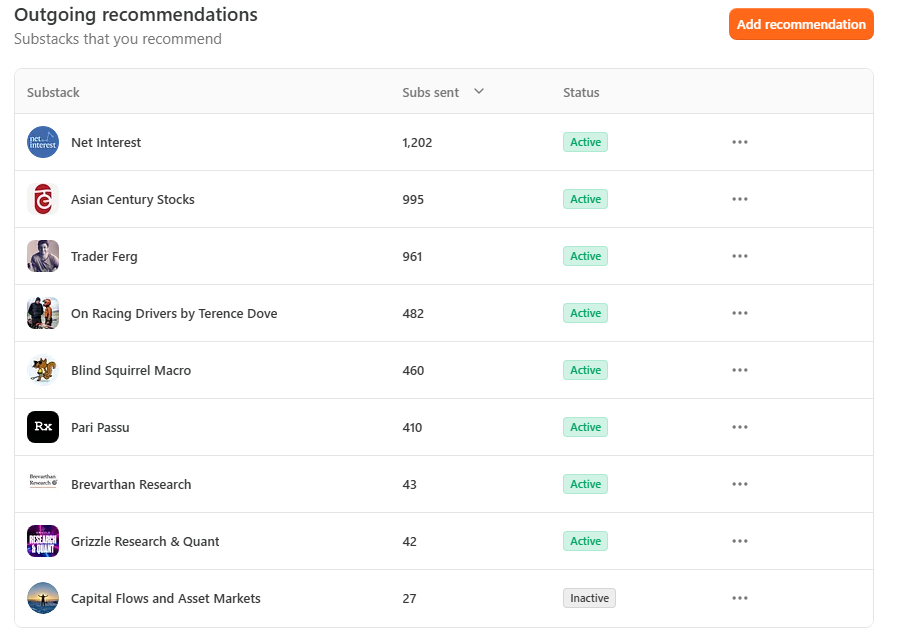
Task: Click the 961 subs sent value
Action: [x=412, y=256]
